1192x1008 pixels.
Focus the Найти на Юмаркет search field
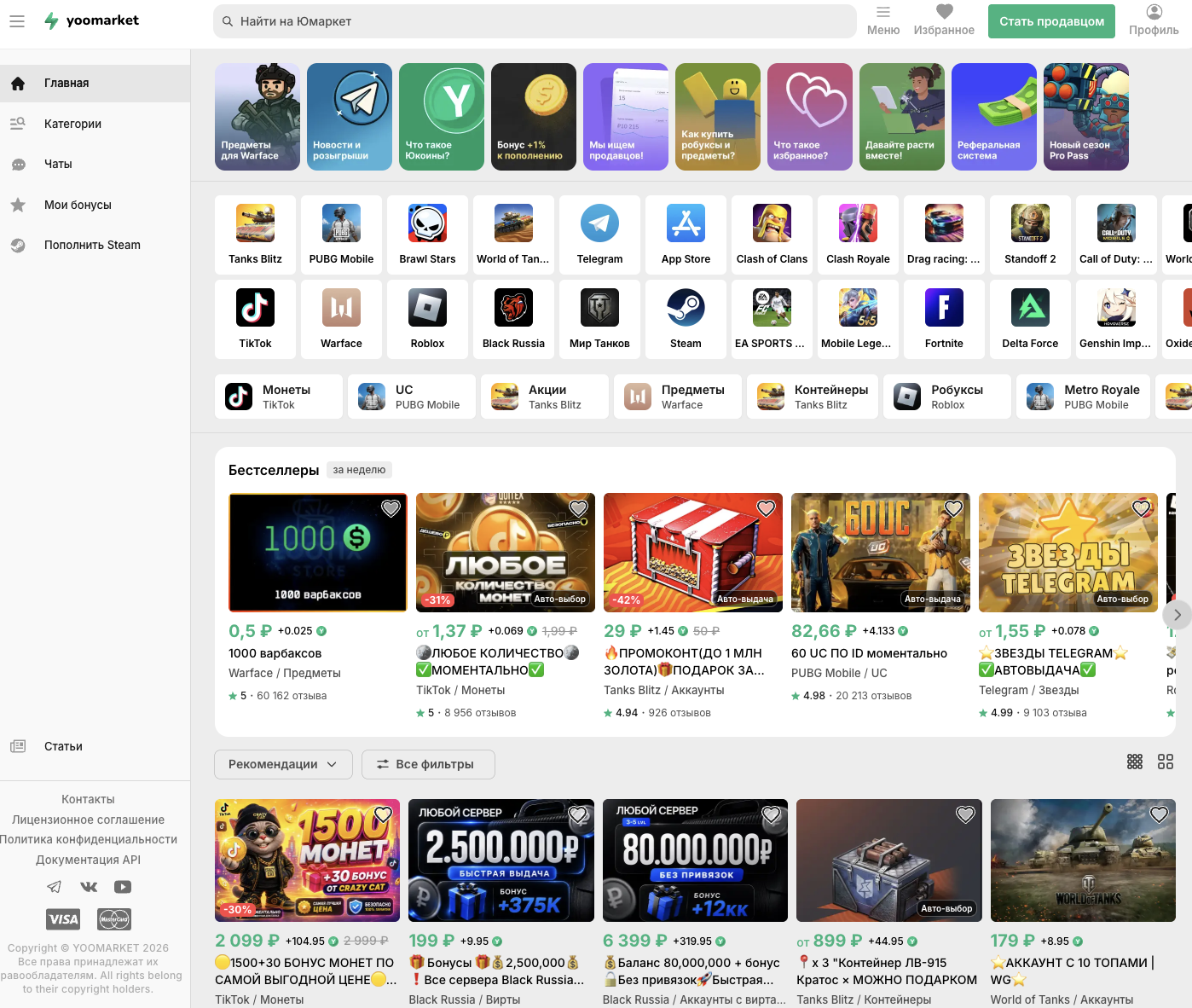point(535,21)
